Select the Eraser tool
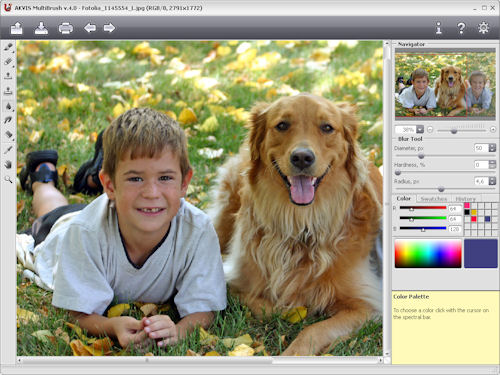500x375 pixels. point(8,134)
